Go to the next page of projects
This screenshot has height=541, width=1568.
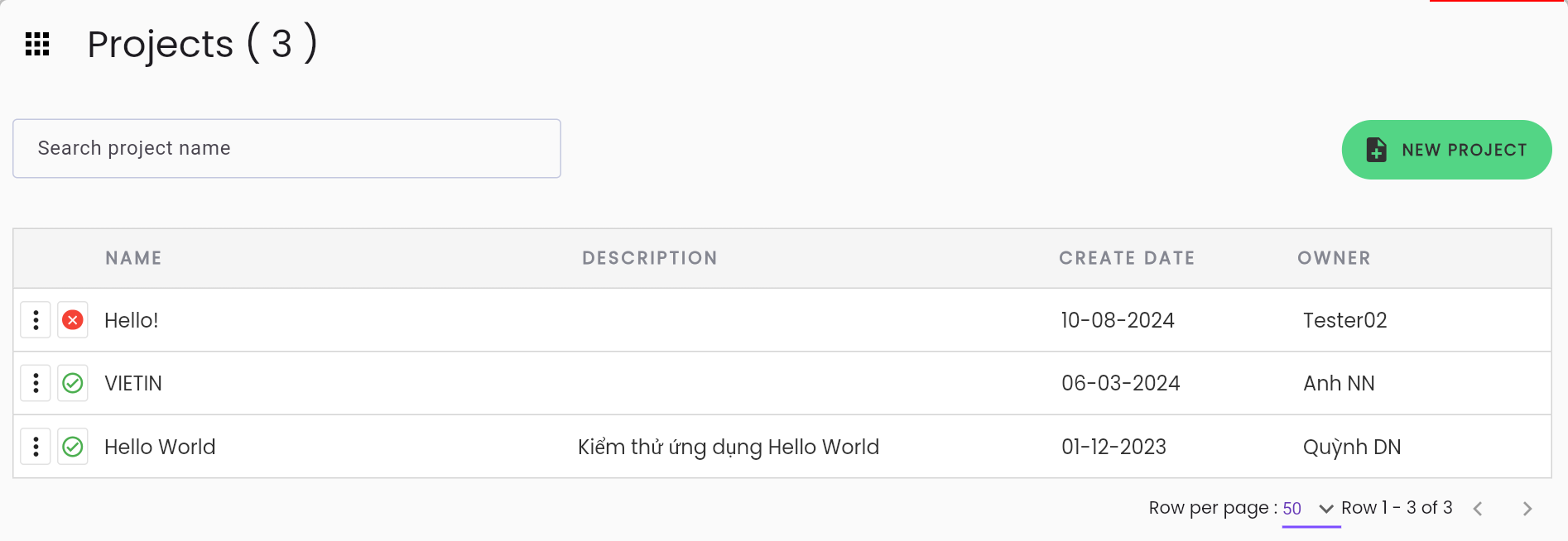coord(1527,509)
